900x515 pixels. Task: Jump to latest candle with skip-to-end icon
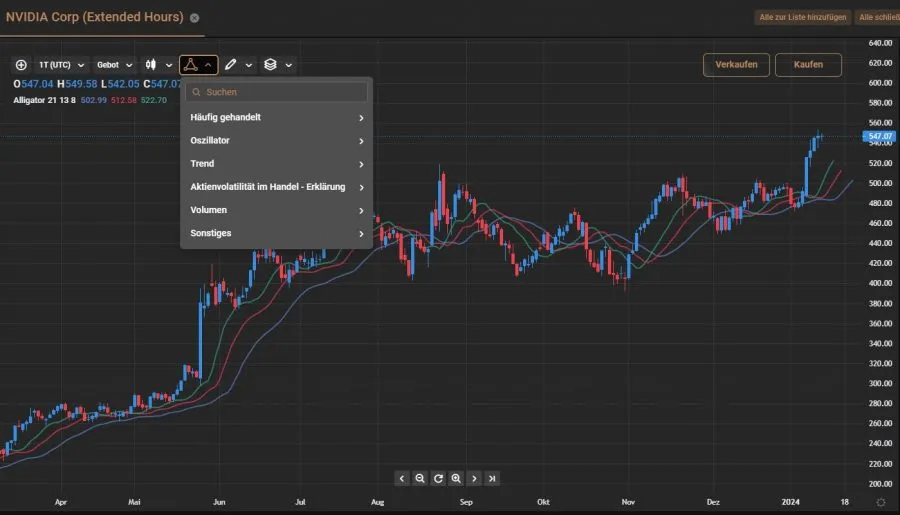click(x=492, y=478)
